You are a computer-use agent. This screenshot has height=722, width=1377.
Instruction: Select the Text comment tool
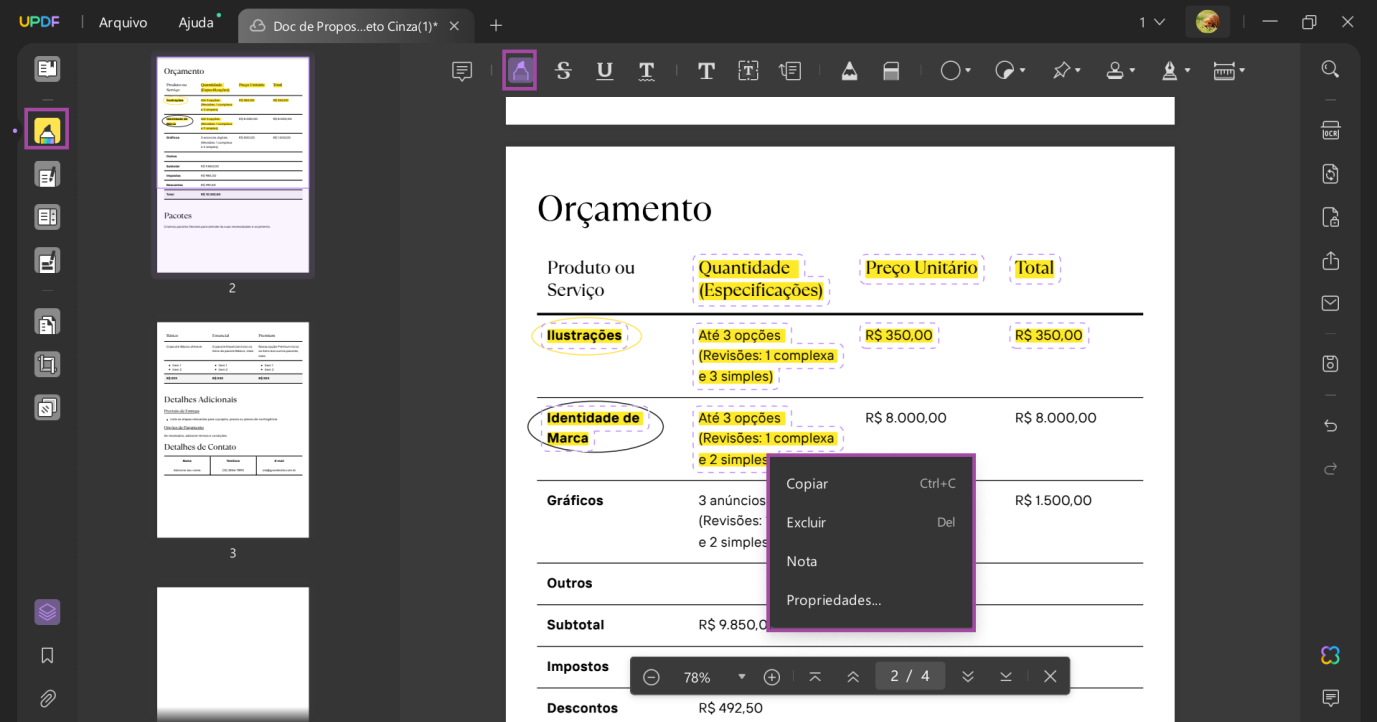[706, 70]
